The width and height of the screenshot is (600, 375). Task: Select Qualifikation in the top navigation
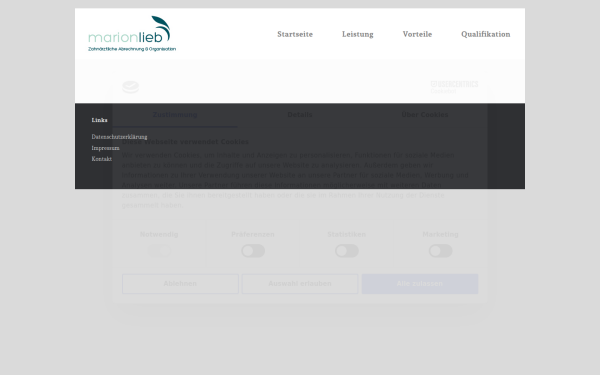click(486, 34)
